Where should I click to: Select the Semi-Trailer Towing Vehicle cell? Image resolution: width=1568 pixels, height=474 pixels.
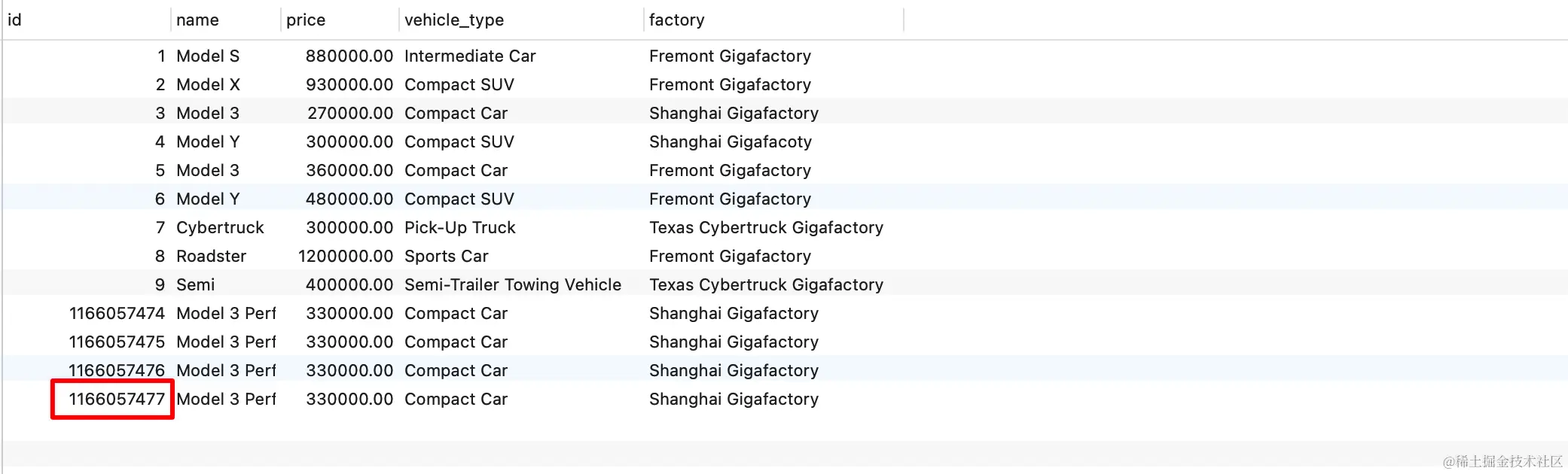(x=513, y=284)
